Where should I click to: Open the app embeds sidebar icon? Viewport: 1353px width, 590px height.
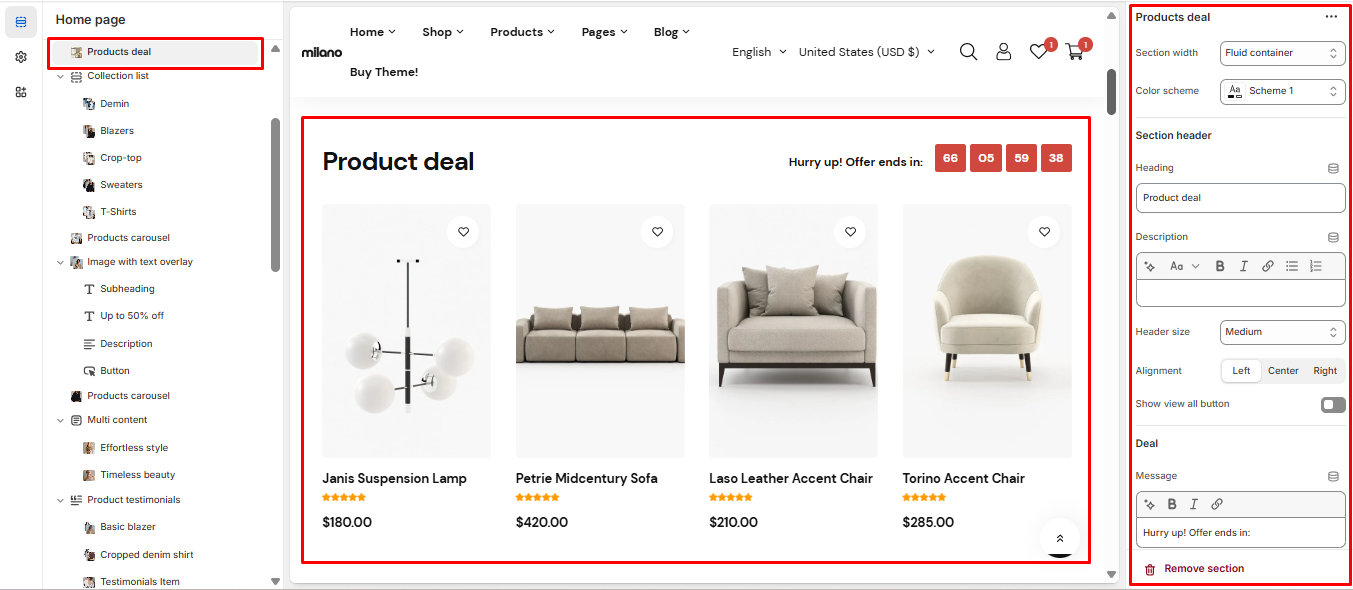(x=21, y=92)
